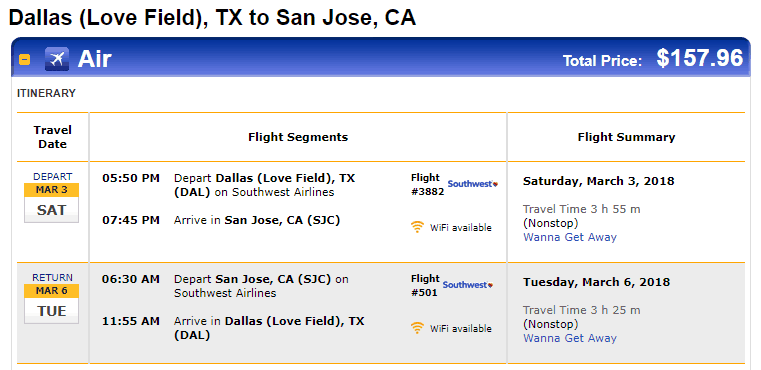Click the MAR 6 TUE return date badge

click(51, 304)
